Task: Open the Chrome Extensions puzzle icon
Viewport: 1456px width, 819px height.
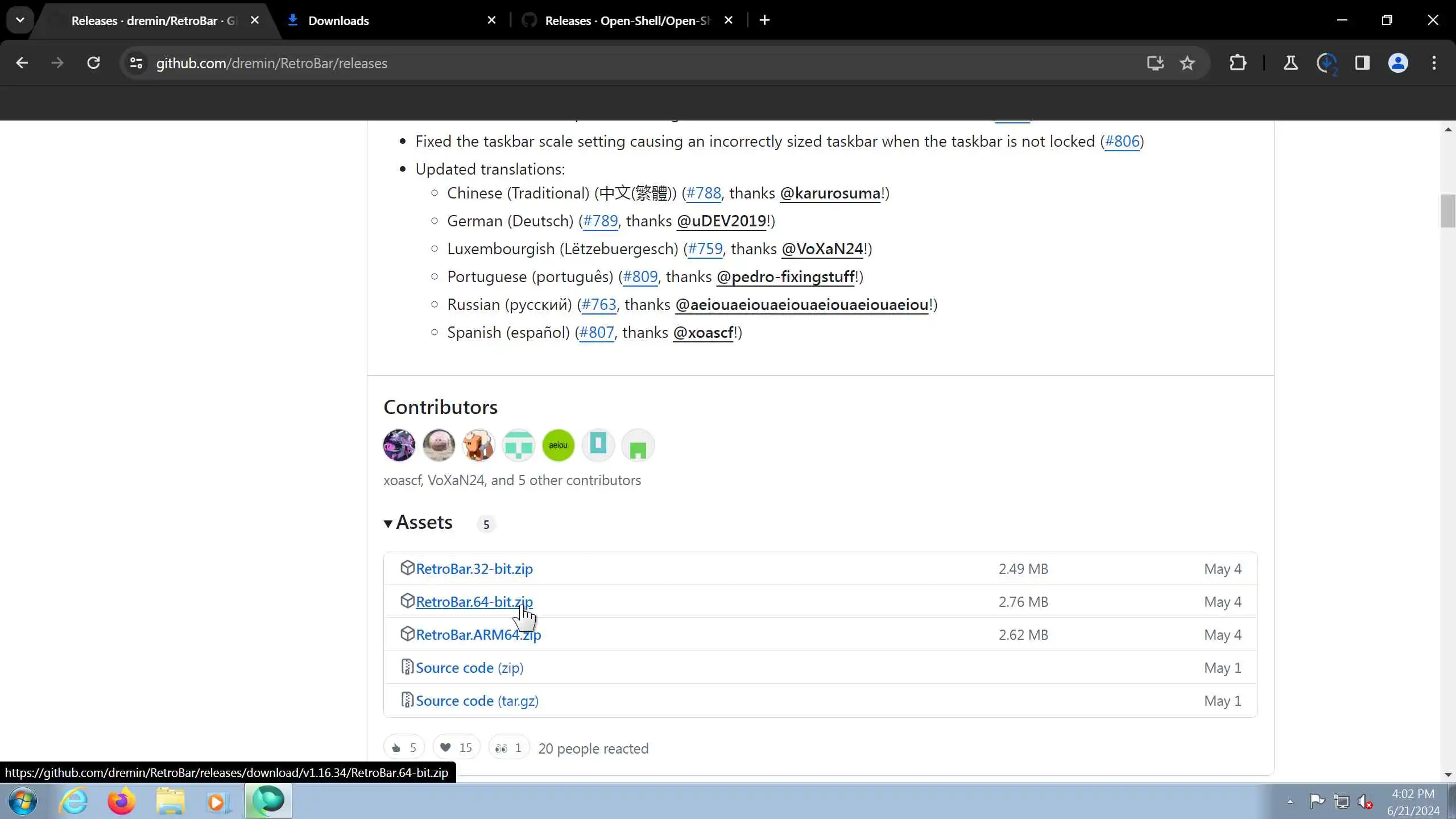Action: tap(1238, 63)
